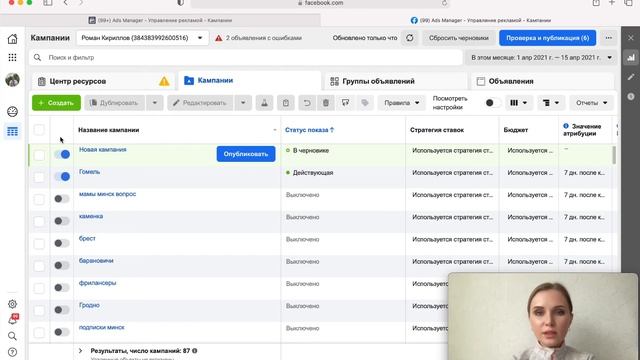The image size is (640, 360).
Task: Select the second browser tab Ads Manager
Action: 480,20
